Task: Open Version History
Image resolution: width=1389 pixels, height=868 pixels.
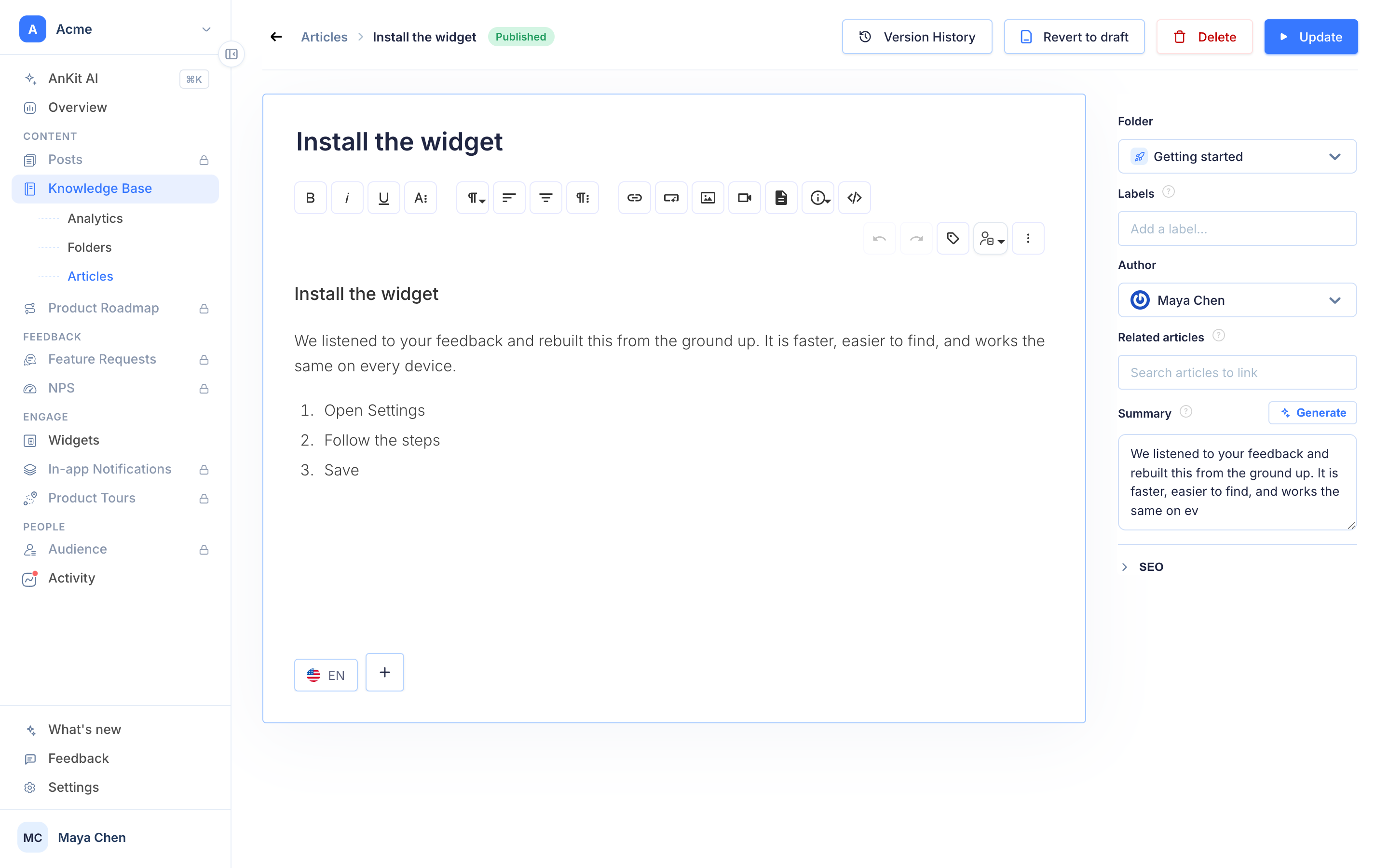Action: [917, 37]
